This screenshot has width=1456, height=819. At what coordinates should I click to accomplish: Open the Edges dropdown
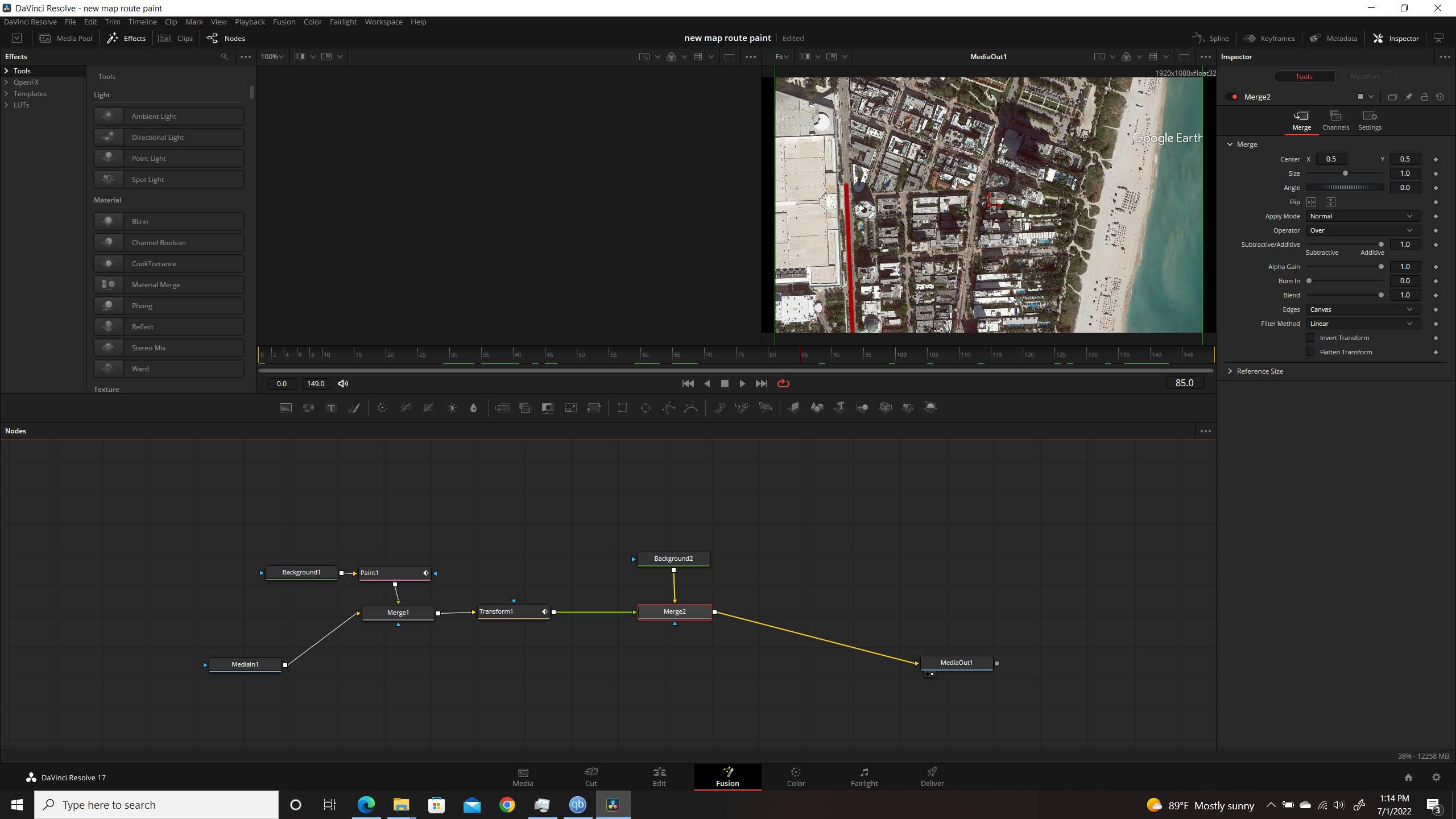tap(1363, 309)
